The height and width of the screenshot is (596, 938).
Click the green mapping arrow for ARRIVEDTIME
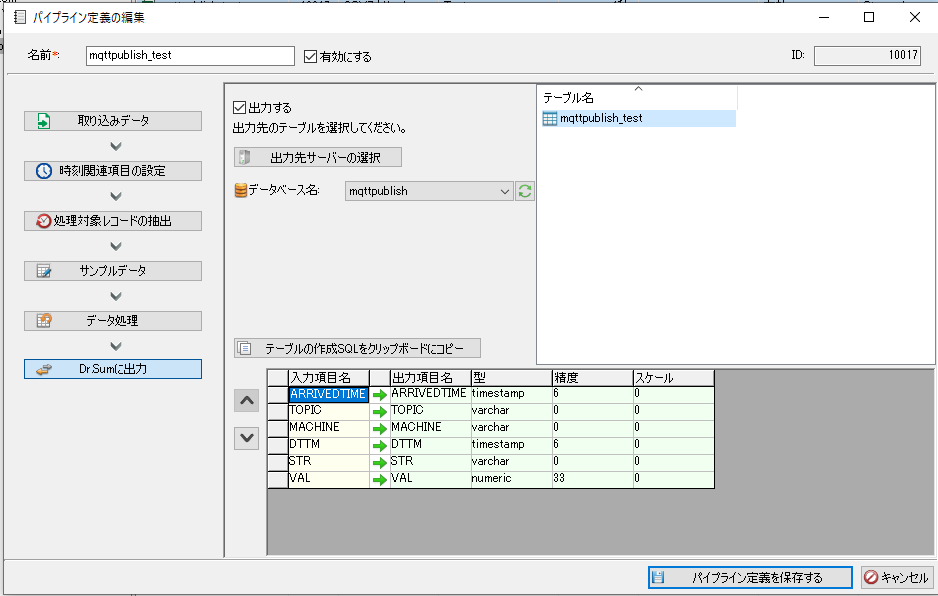coord(380,394)
